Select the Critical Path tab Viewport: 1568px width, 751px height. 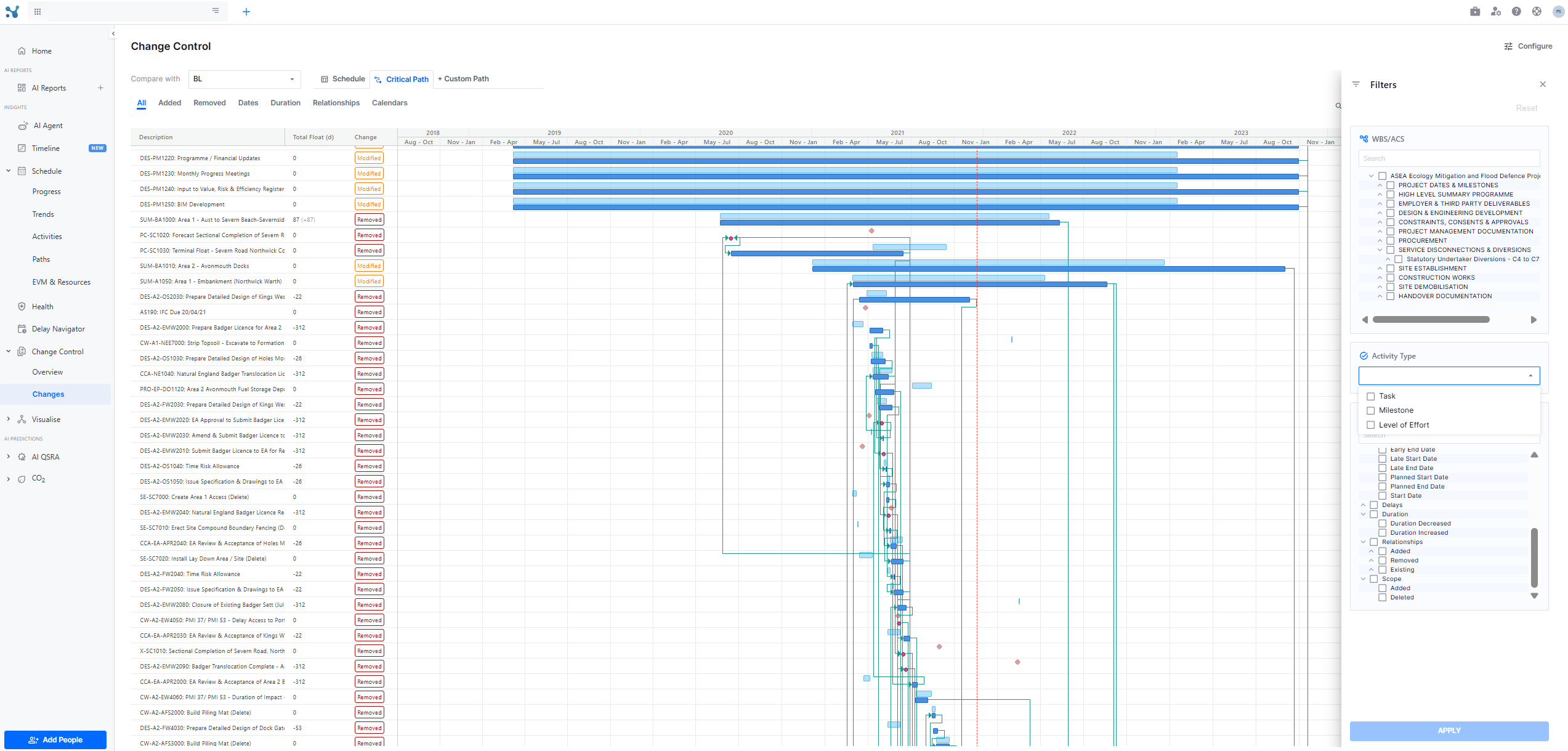coord(402,79)
